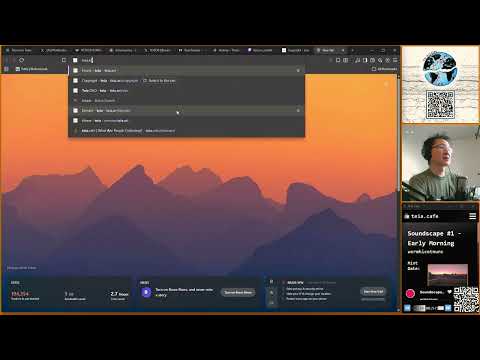Open the bookmarked folder in bookmarks bar
The width and height of the screenshot is (480, 360).
pyautogui.click(x=32, y=69)
